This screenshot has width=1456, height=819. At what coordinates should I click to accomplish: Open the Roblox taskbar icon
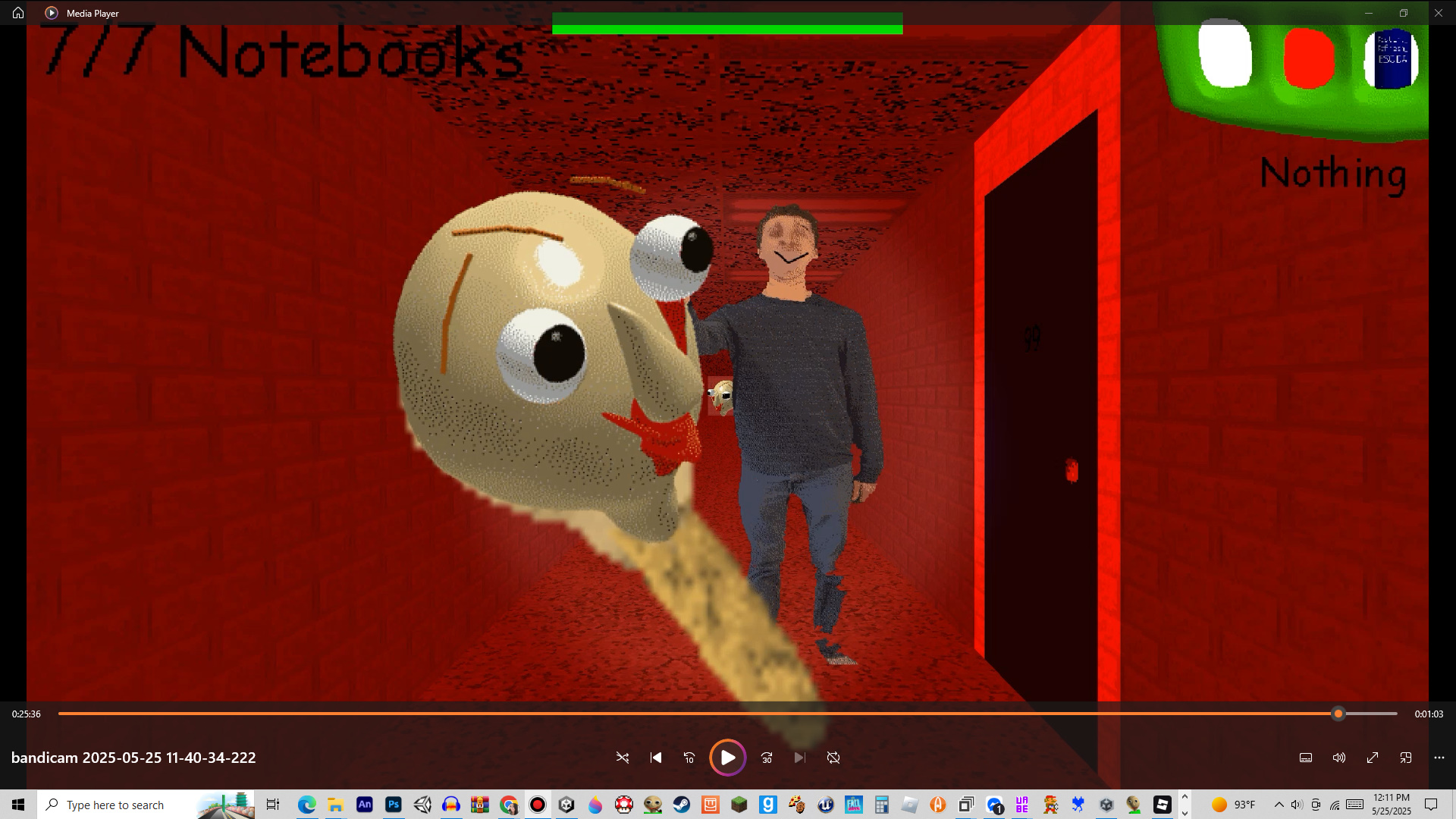click(x=1163, y=805)
